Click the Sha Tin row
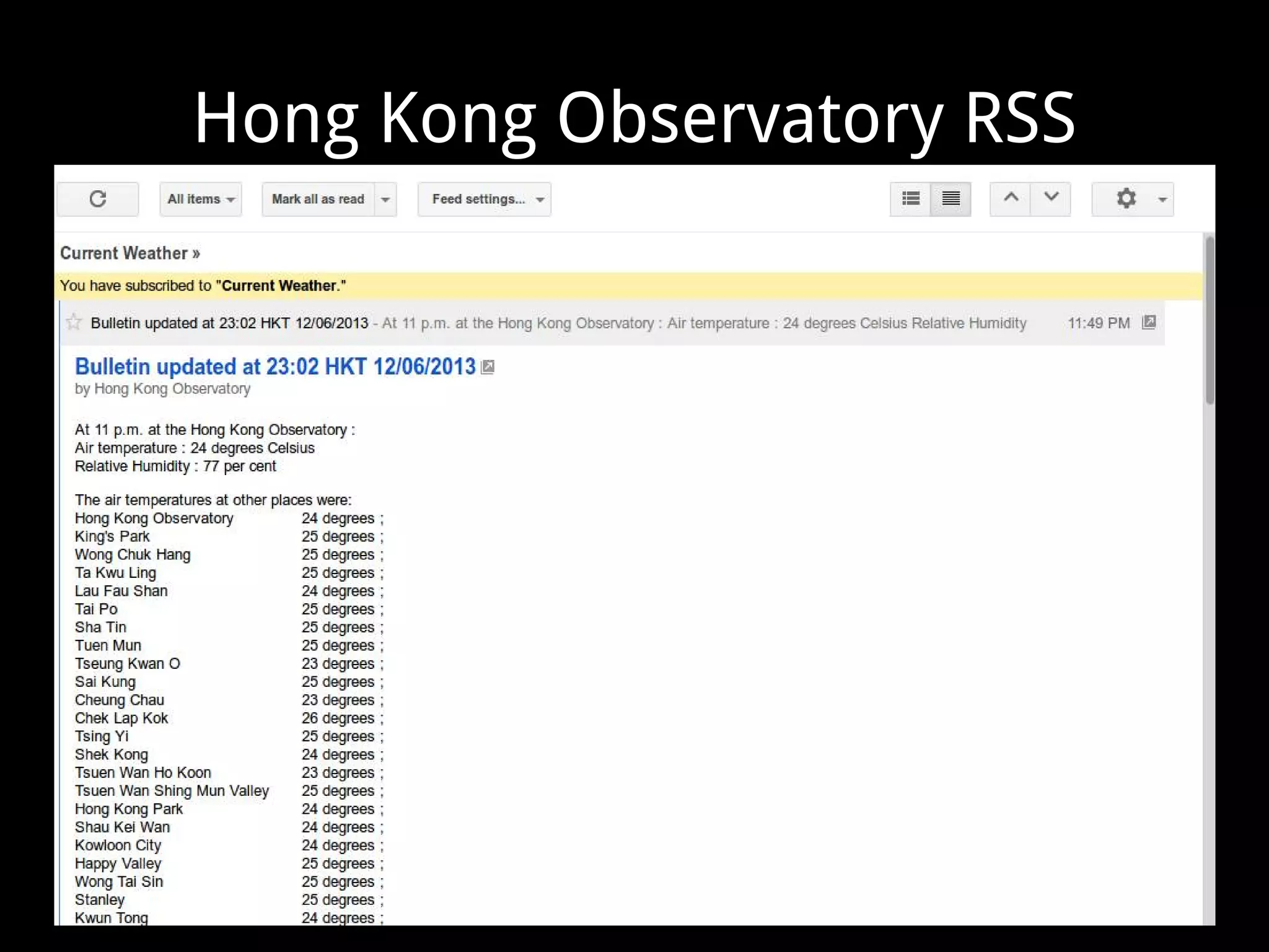 click(229, 627)
